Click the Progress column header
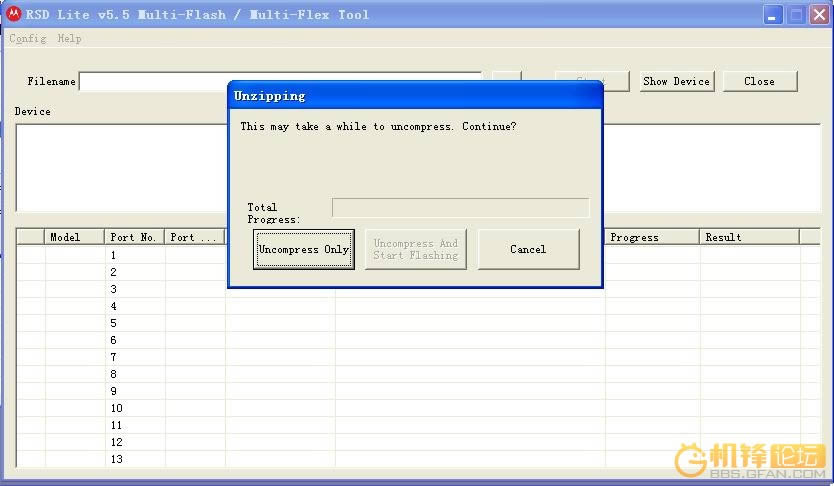The height and width of the screenshot is (486, 834). 651,237
